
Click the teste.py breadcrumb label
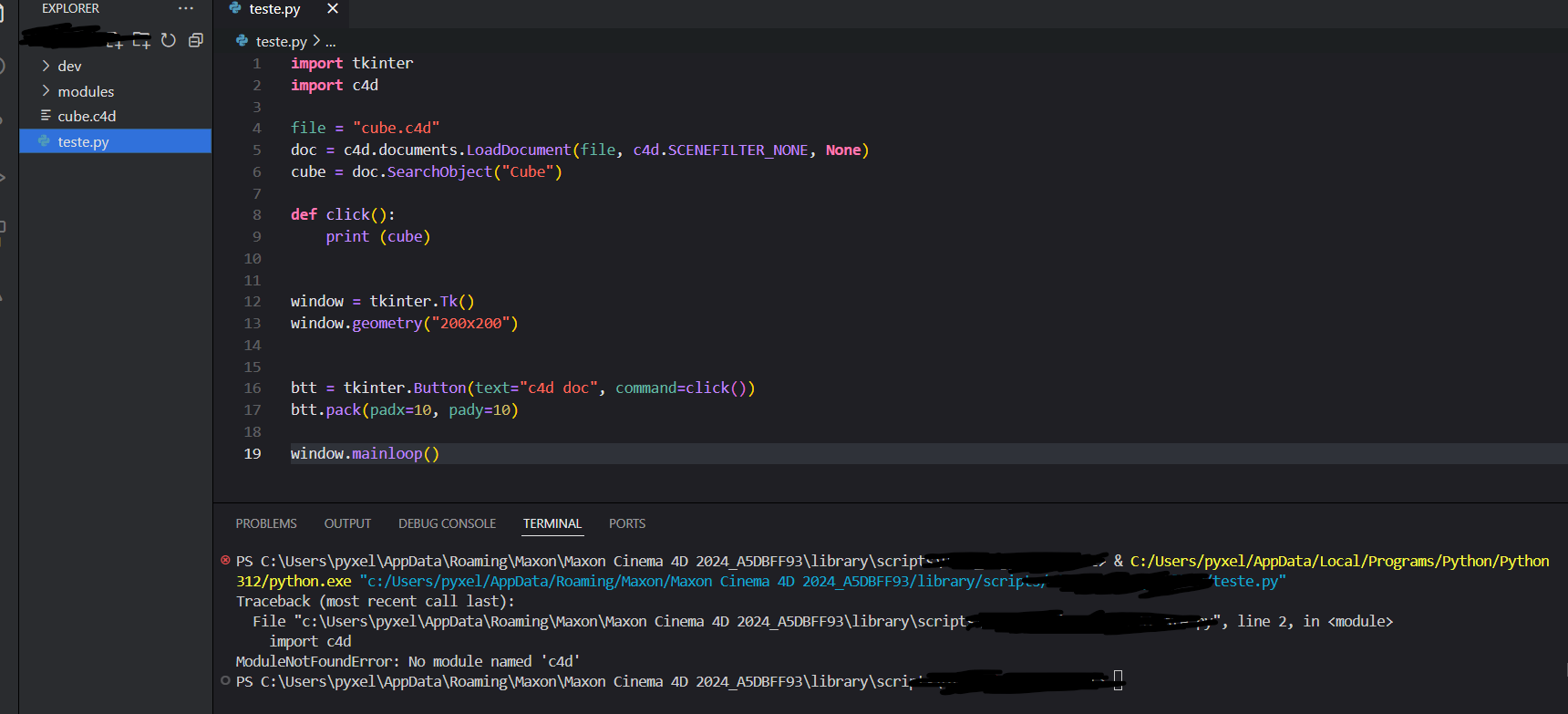[x=282, y=41]
